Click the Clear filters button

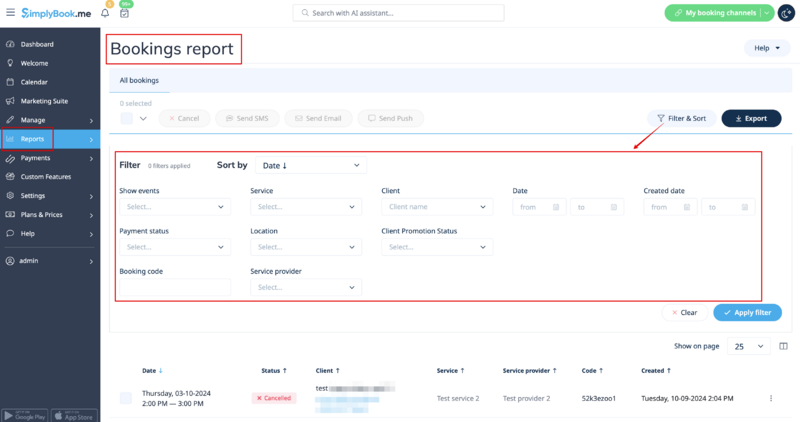(685, 312)
